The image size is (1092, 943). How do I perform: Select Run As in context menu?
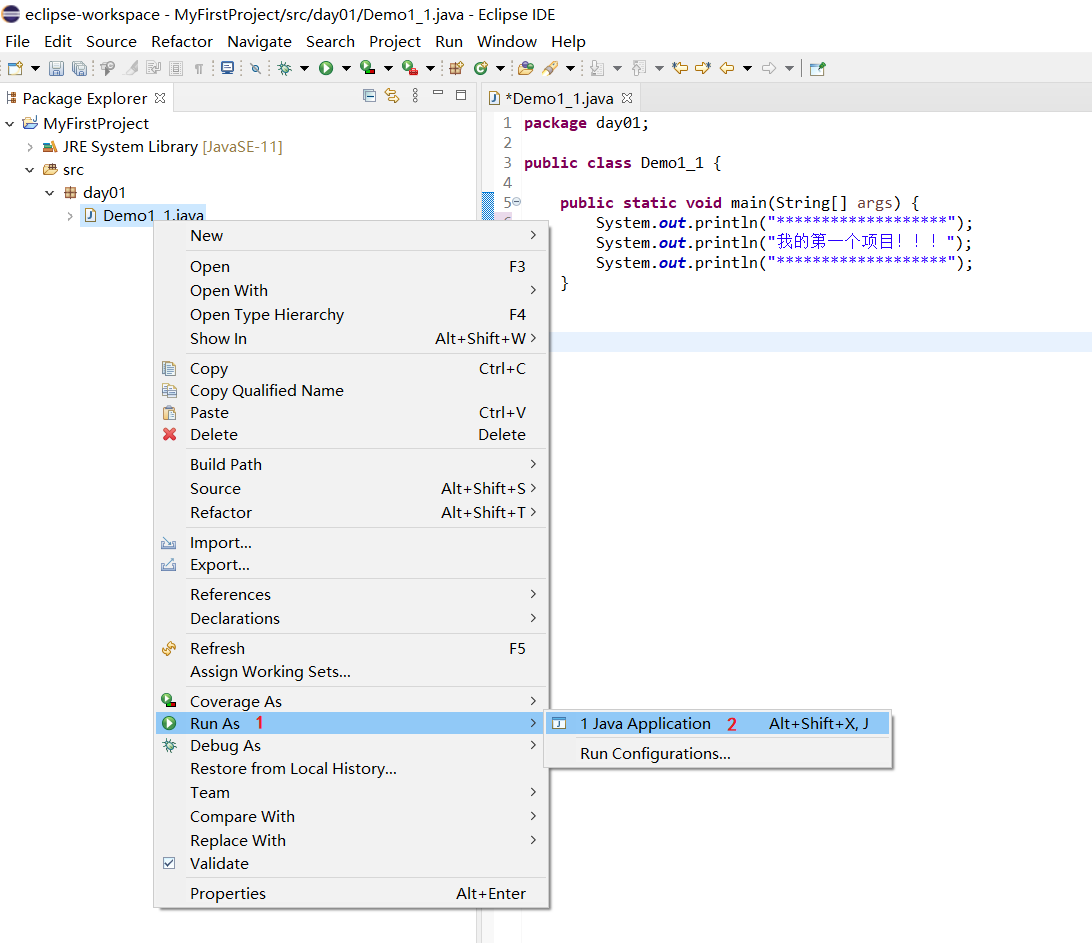351,724
